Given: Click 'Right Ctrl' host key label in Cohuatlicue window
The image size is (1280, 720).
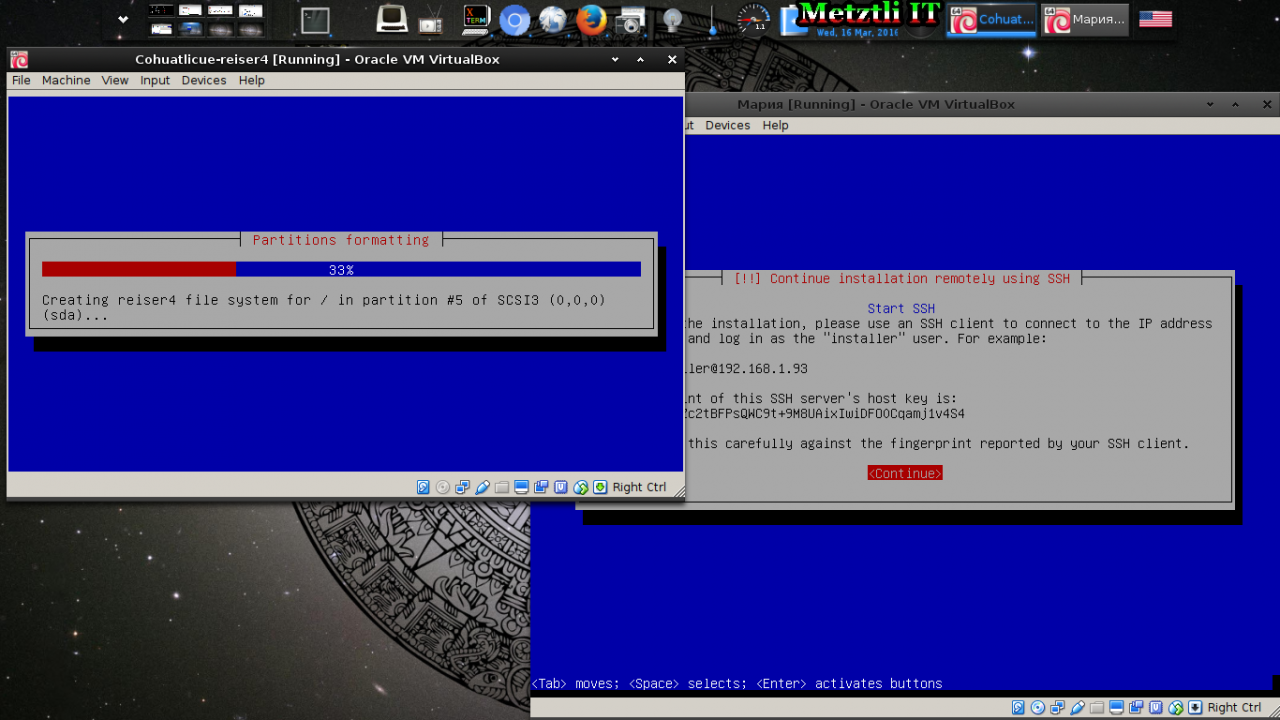Looking at the screenshot, I should [x=639, y=487].
